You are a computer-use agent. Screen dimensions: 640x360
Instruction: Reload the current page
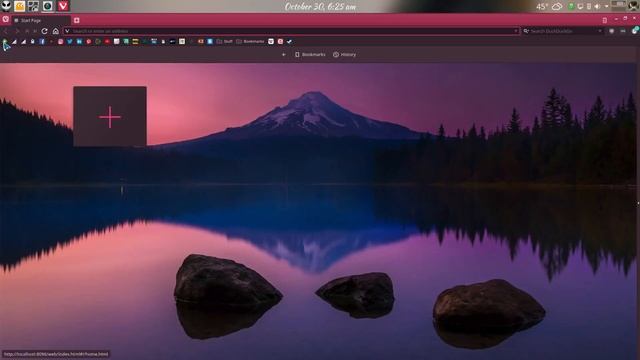click(44, 31)
